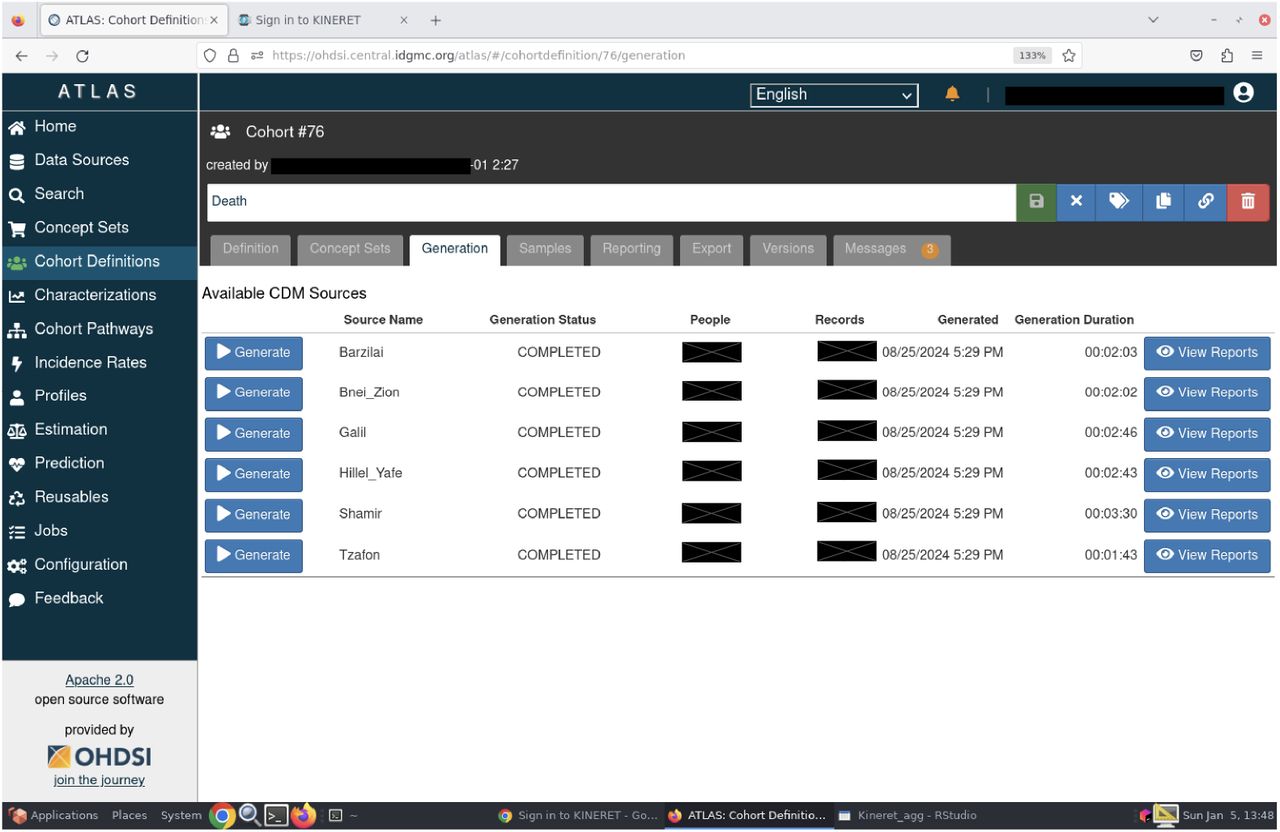Open Prediction in the sidebar
The image size is (1280, 832).
pos(99,464)
